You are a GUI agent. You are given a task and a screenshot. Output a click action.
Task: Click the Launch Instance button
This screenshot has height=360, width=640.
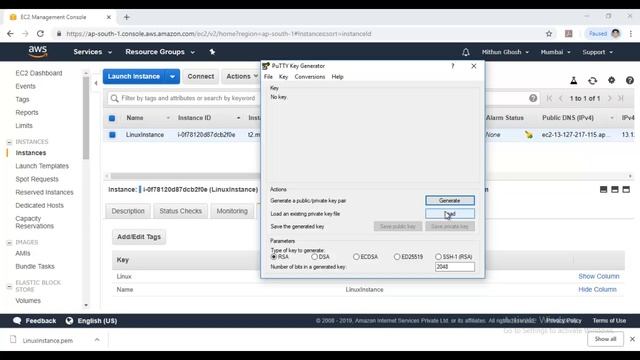[x=134, y=76]
